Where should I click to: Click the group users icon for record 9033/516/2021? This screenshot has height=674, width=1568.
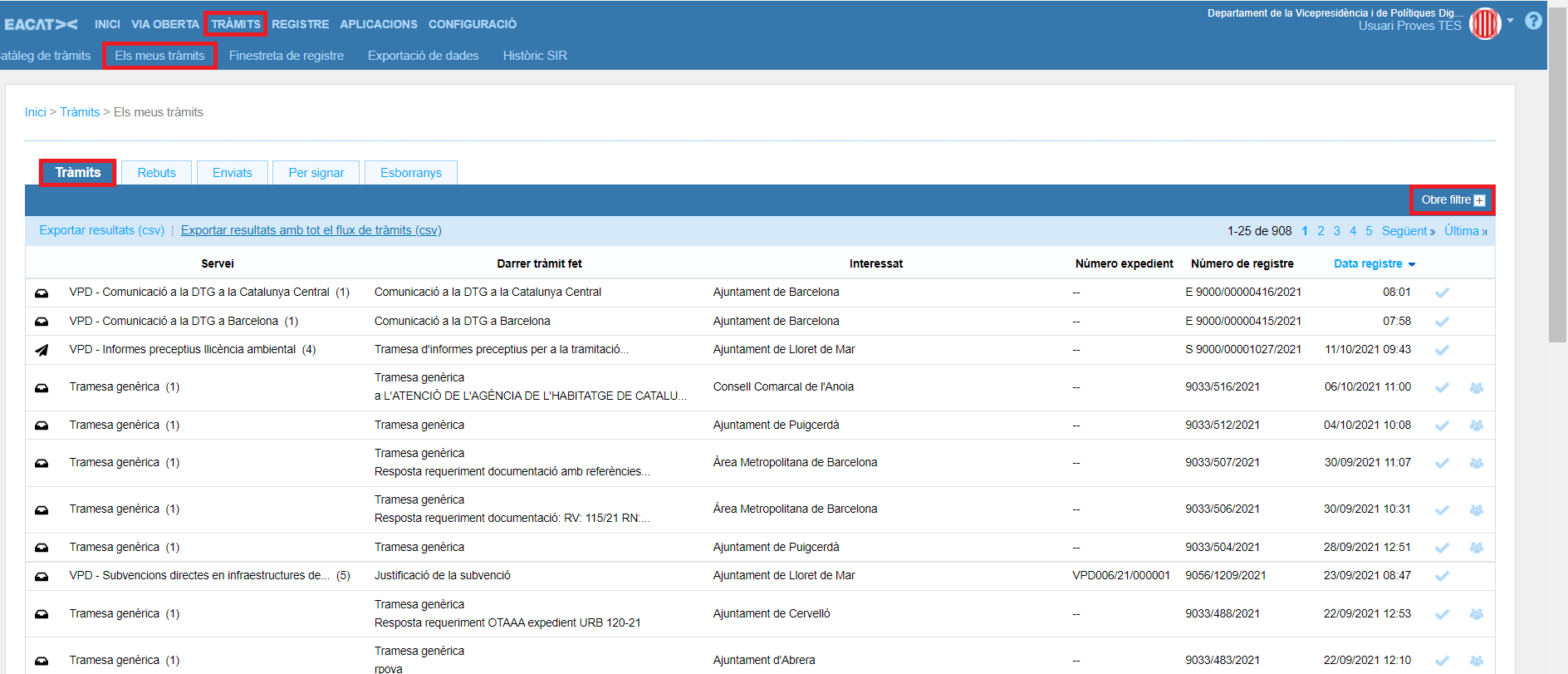[1476, 387]
